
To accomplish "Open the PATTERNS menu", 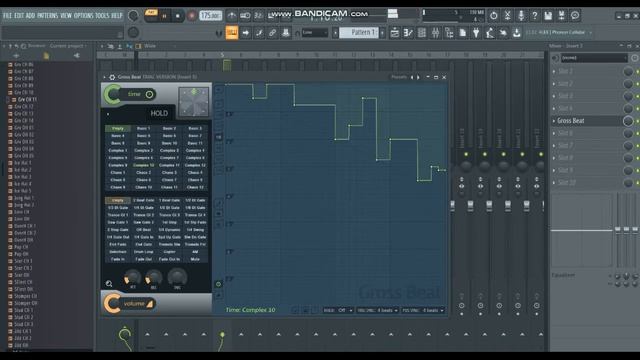I will pyautogui.click(x=47, y=16).
